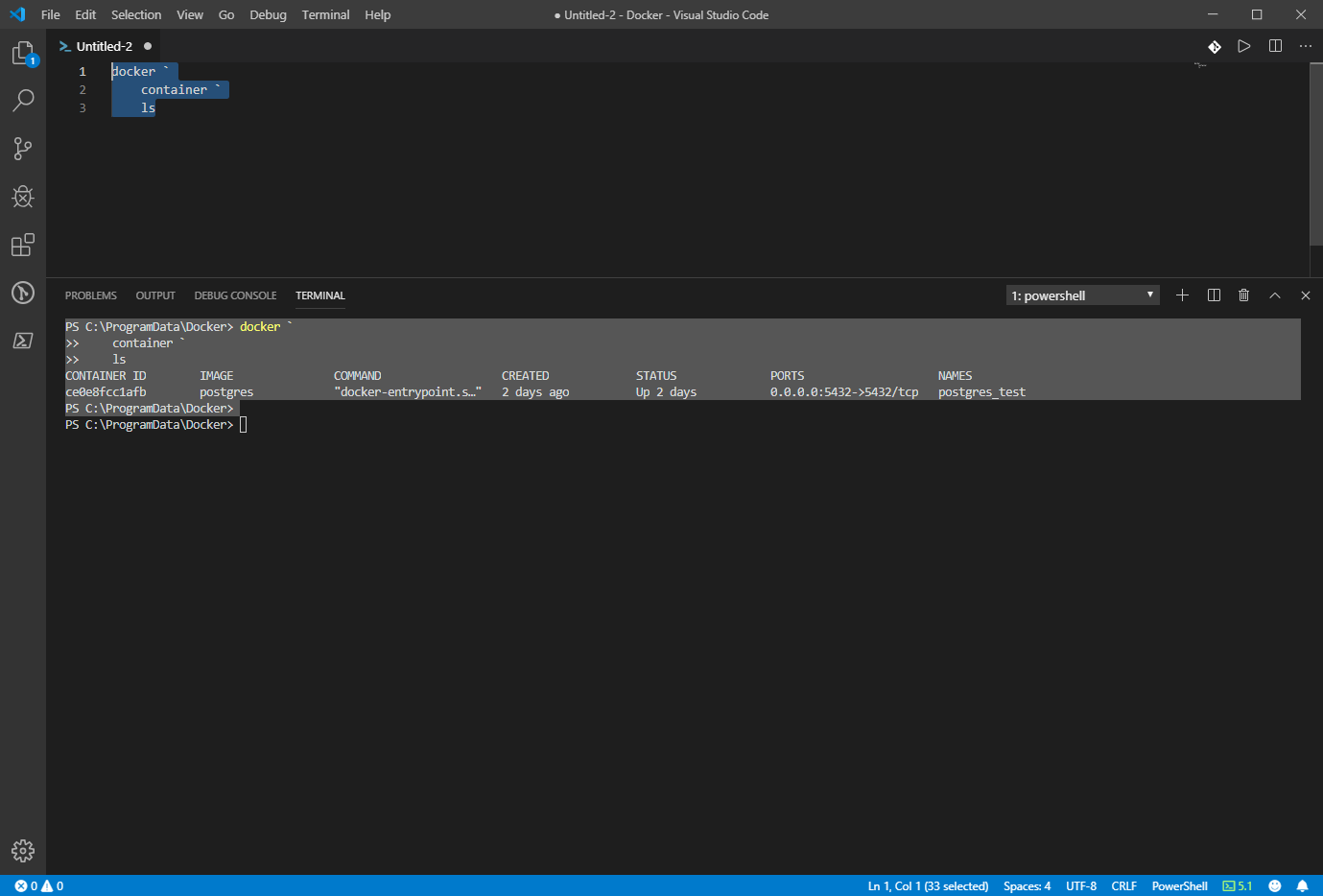Click the PowerShell version 5.1 indicator
Screen dimensions: 1323x896
1238,885
